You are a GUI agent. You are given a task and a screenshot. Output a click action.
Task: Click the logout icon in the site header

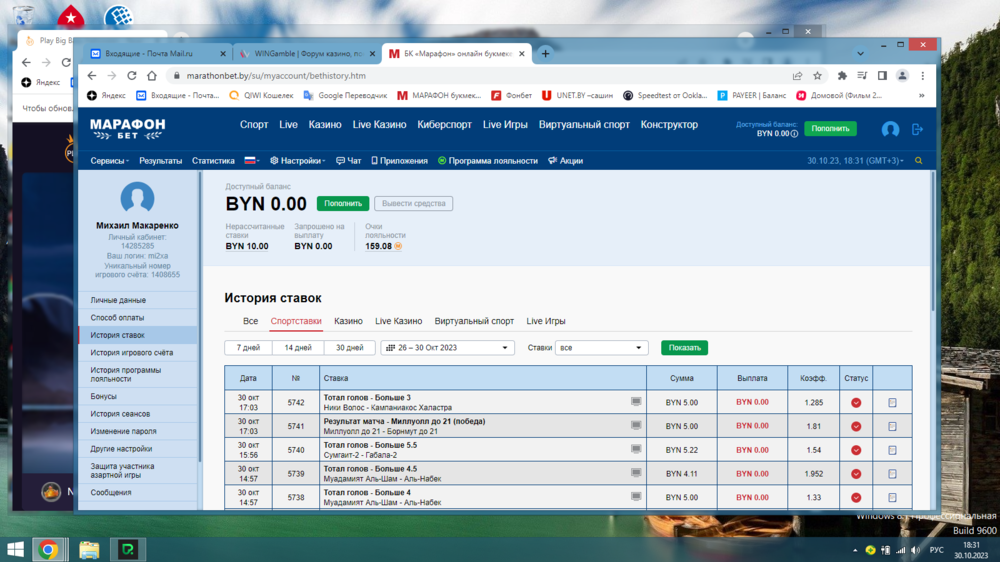coord(917,129)
